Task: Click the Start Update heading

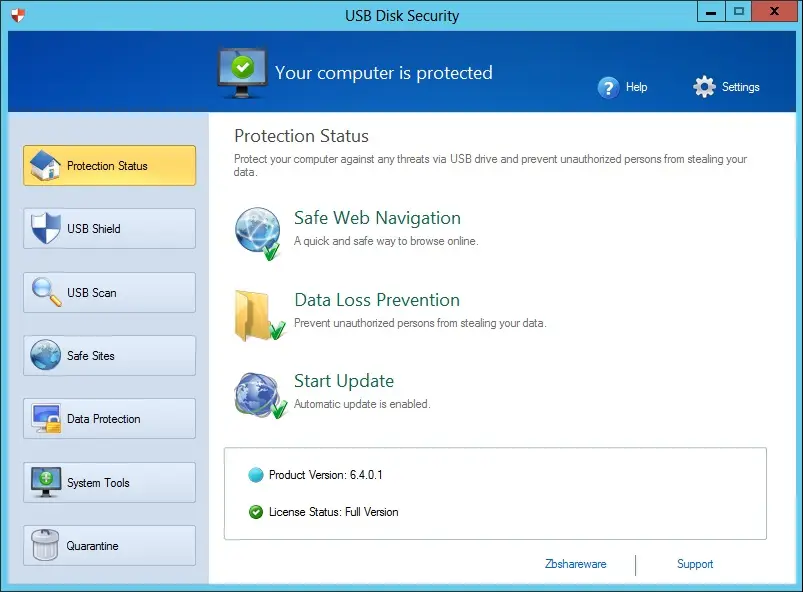Action: (x=344, y=381)
